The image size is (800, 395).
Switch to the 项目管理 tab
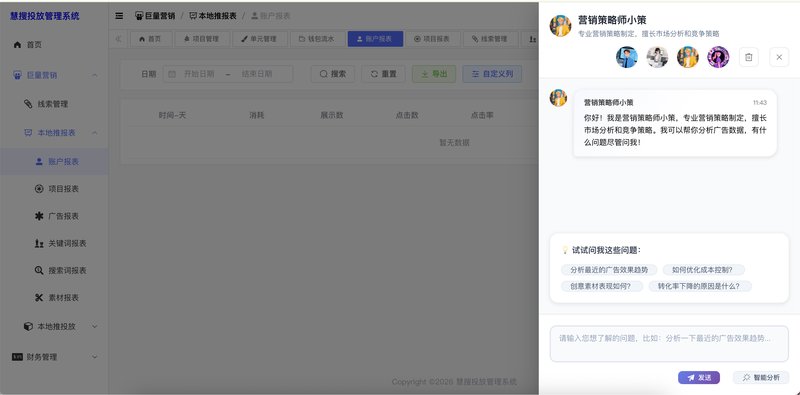coord(202,39)
